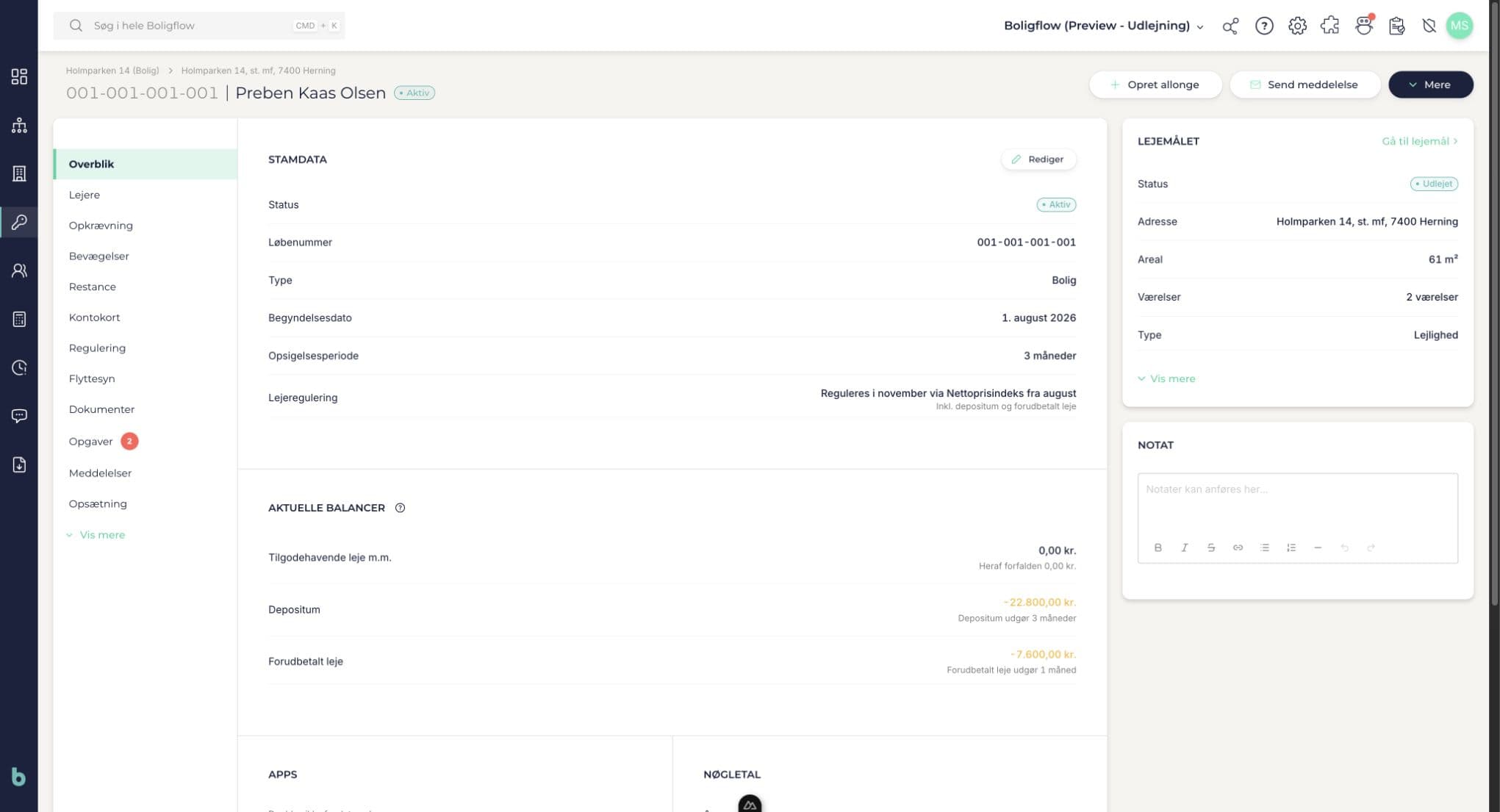Open the help question mark icon

pyautogui.click(x=1264, y=26)
